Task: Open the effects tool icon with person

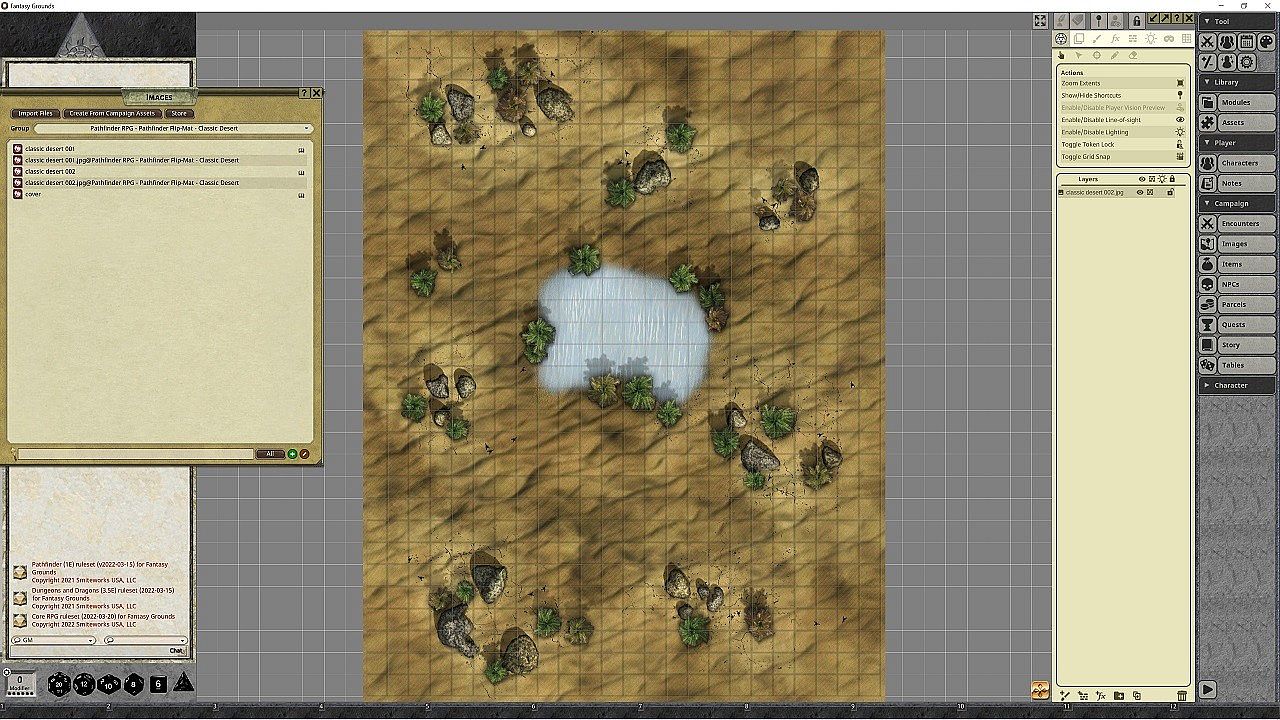Action: 1227,62
